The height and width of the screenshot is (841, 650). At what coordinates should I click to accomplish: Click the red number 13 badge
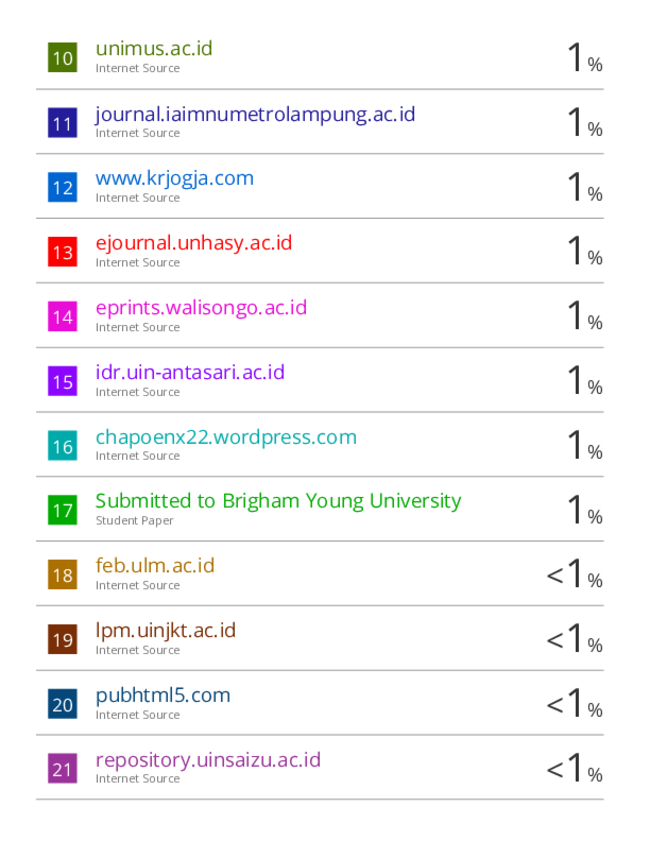[x=62, y=252]
